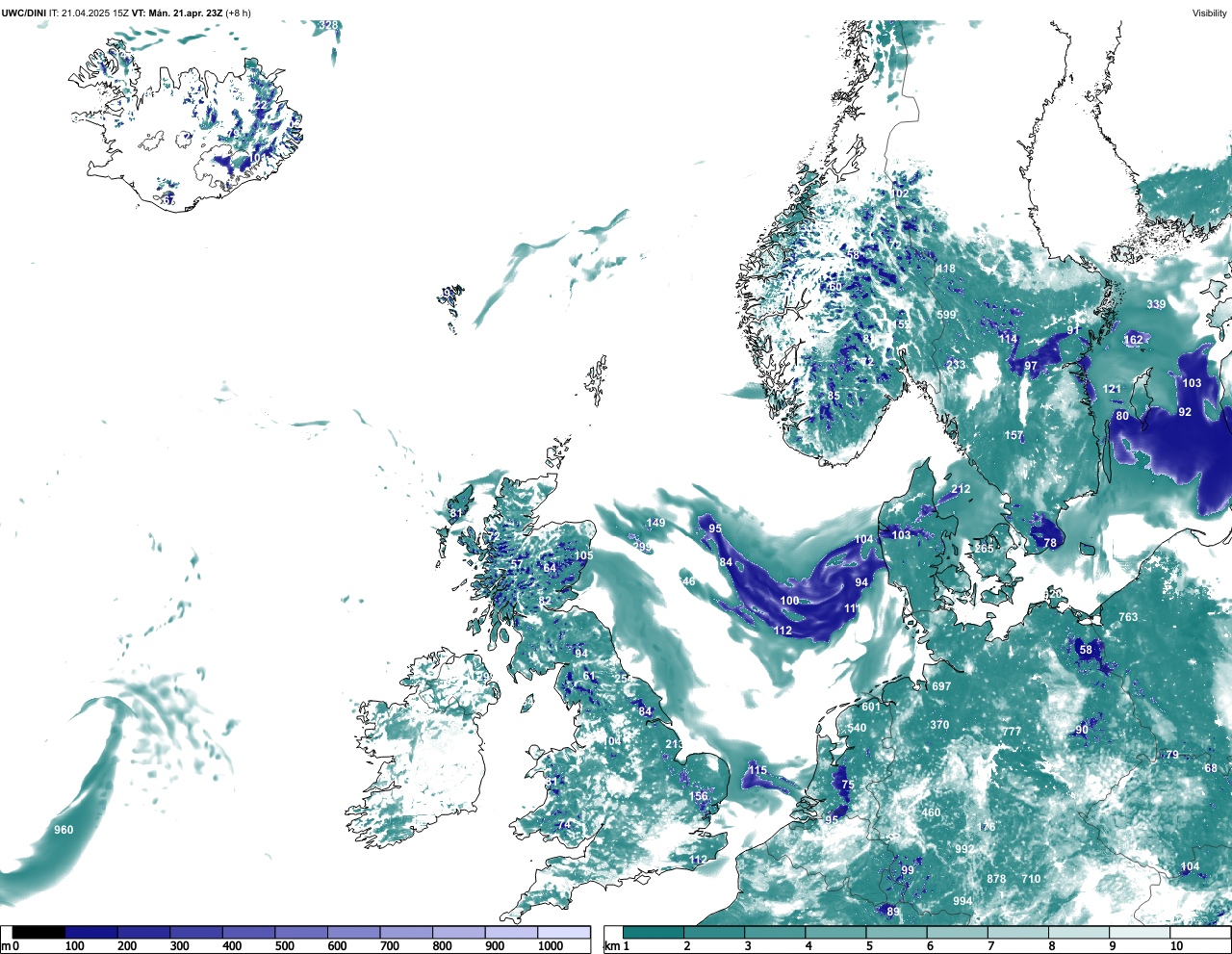The image size is (1232, 954).
Task: Select the '992' map value
Action: [964, 849]
